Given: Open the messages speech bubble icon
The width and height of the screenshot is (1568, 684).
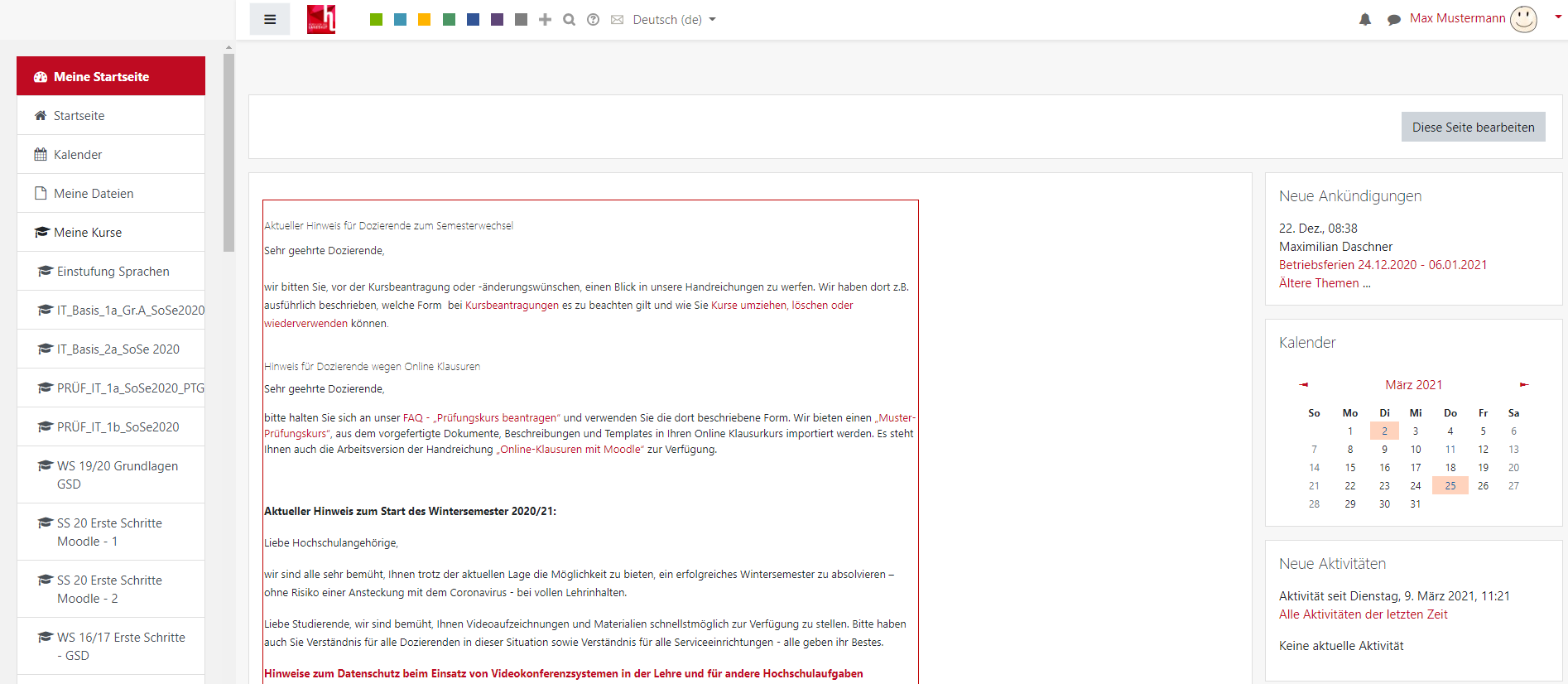Looking at the screenshot, I should (1394, 19).
